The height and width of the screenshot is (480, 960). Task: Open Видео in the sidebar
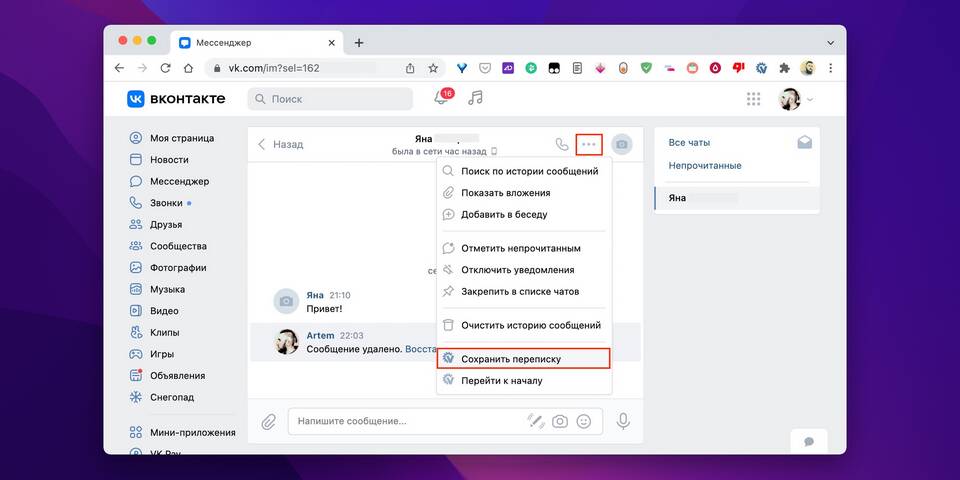click(x=154, y=311)
